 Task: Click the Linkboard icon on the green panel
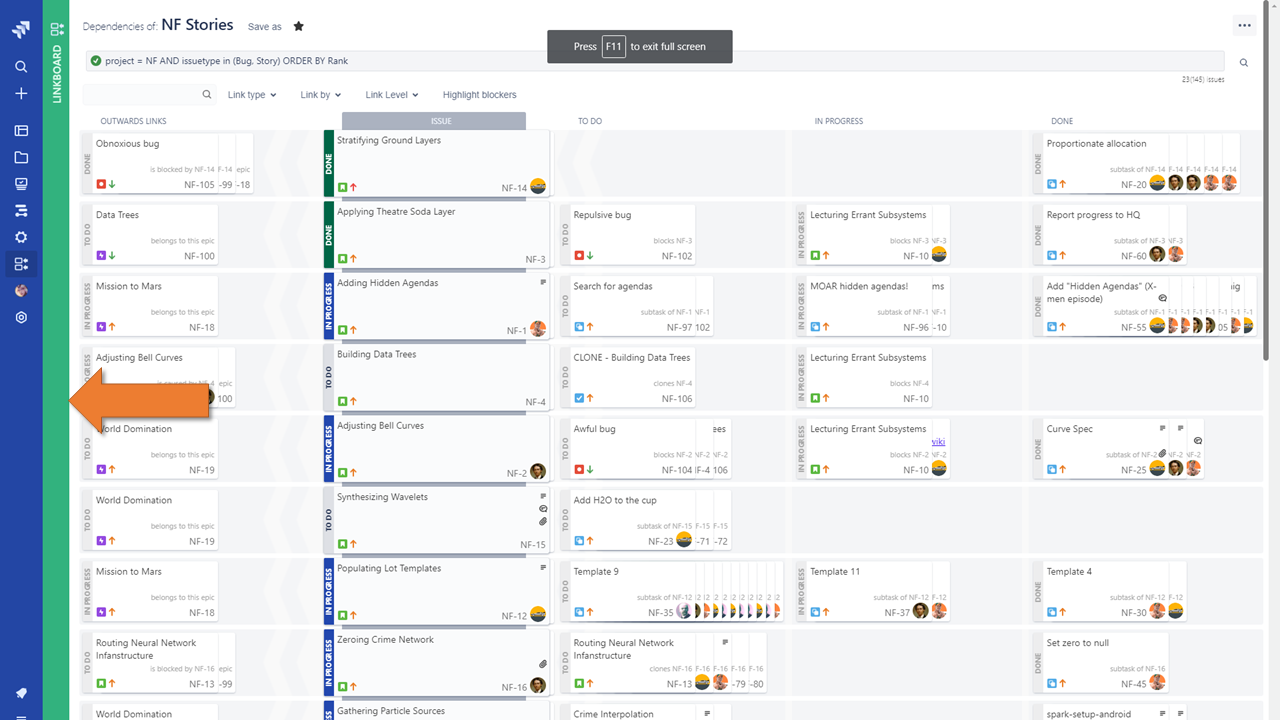click(x=57, y=29)
